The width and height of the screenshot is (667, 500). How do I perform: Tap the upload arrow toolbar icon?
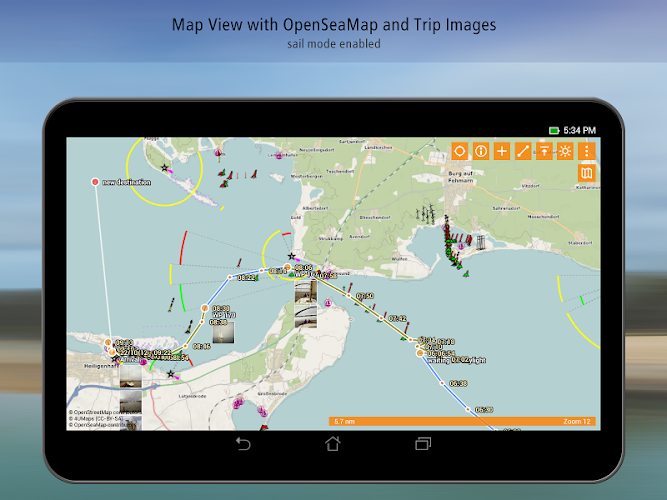click(544, 151)
